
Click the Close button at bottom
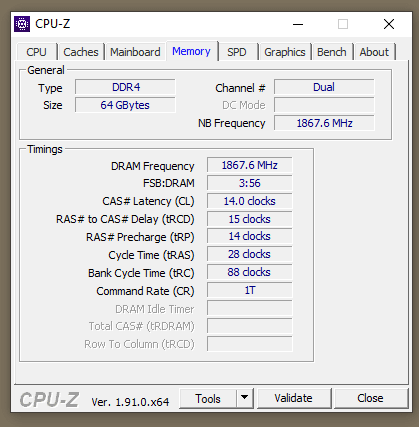pos(370,398)
